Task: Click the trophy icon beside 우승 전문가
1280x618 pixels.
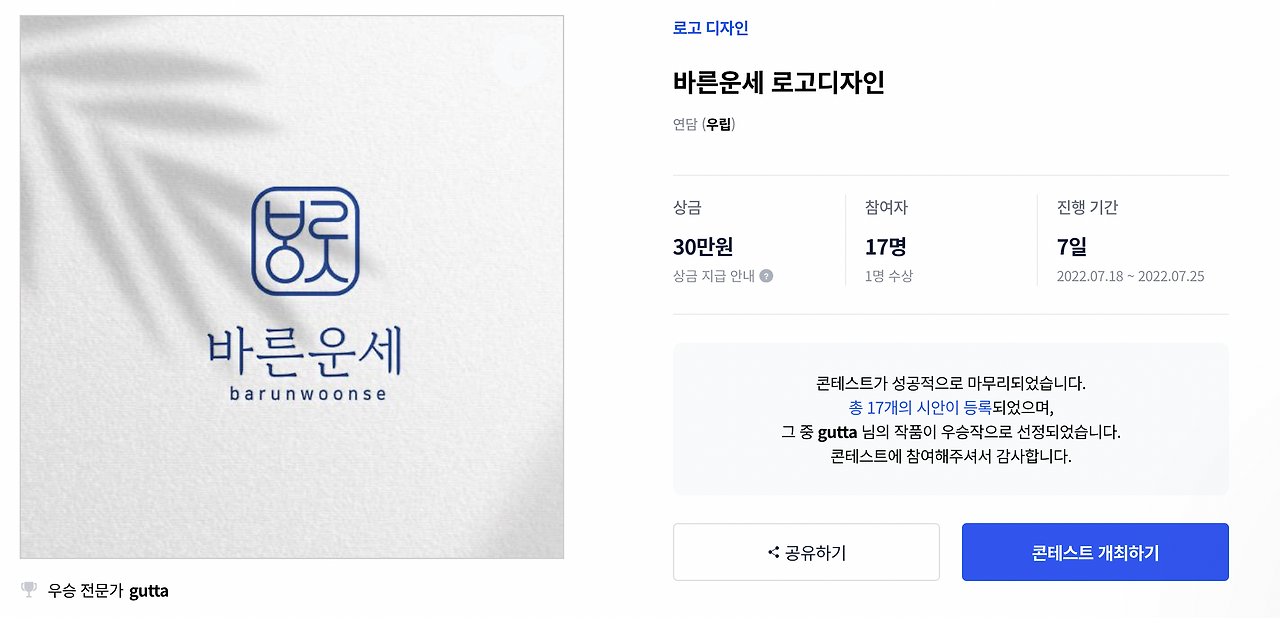Action: tap(28, 591)
